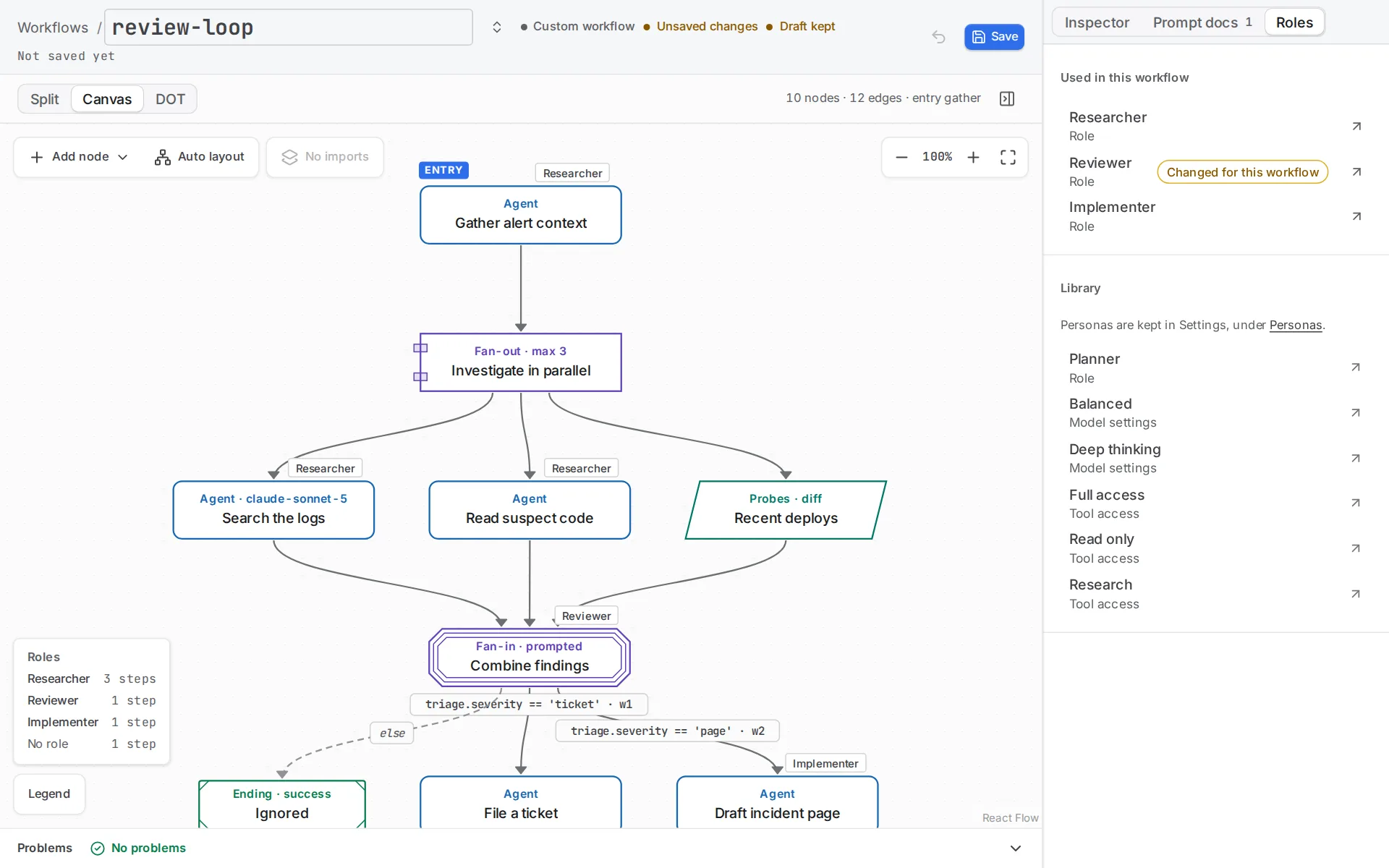Click the Reviewer role tag on canvas
Image resolution: width=1389 pixels, height=868 pixels.
(586, 616)
